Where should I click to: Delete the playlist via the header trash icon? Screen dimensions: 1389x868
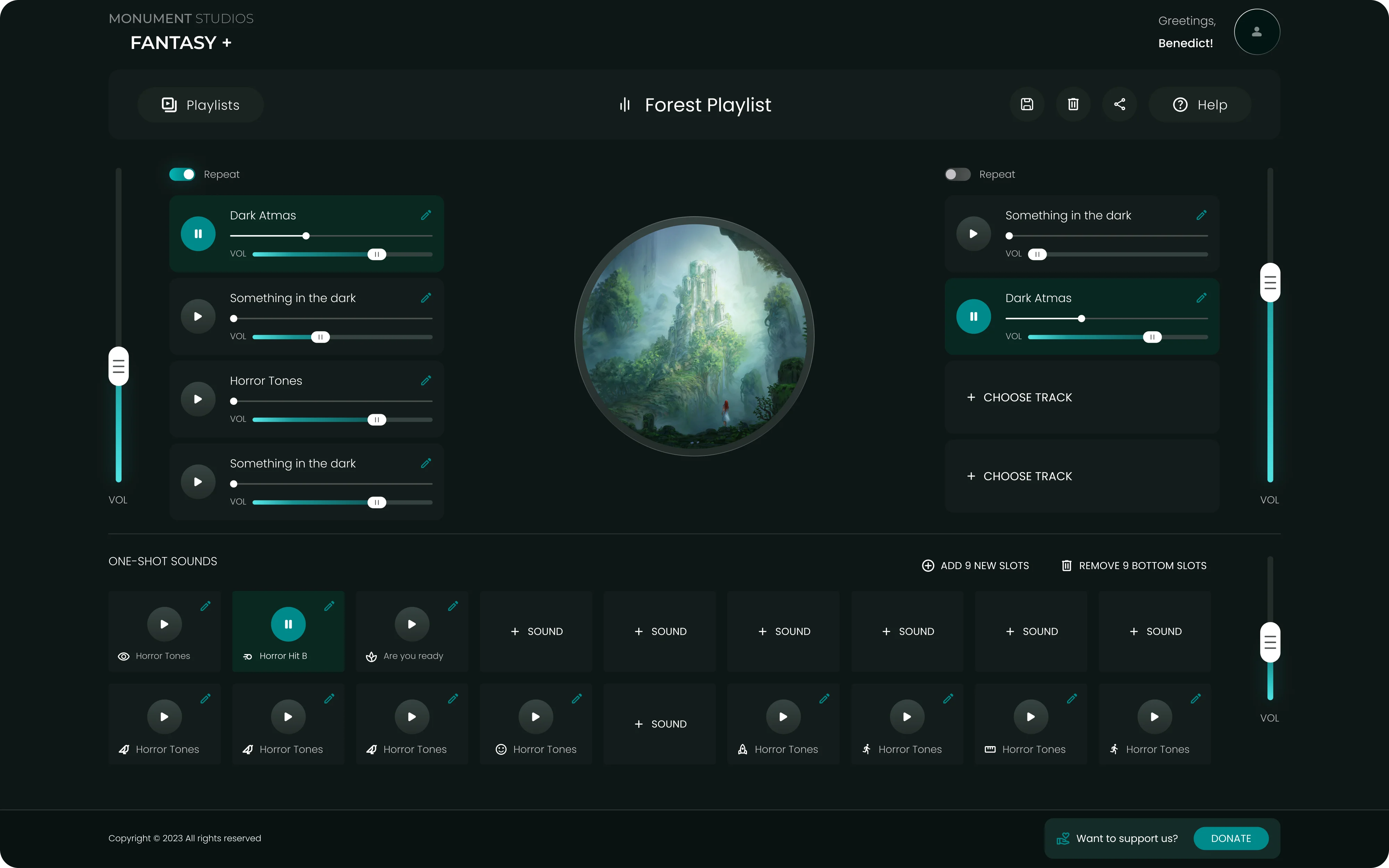[x=1073, y=105]
